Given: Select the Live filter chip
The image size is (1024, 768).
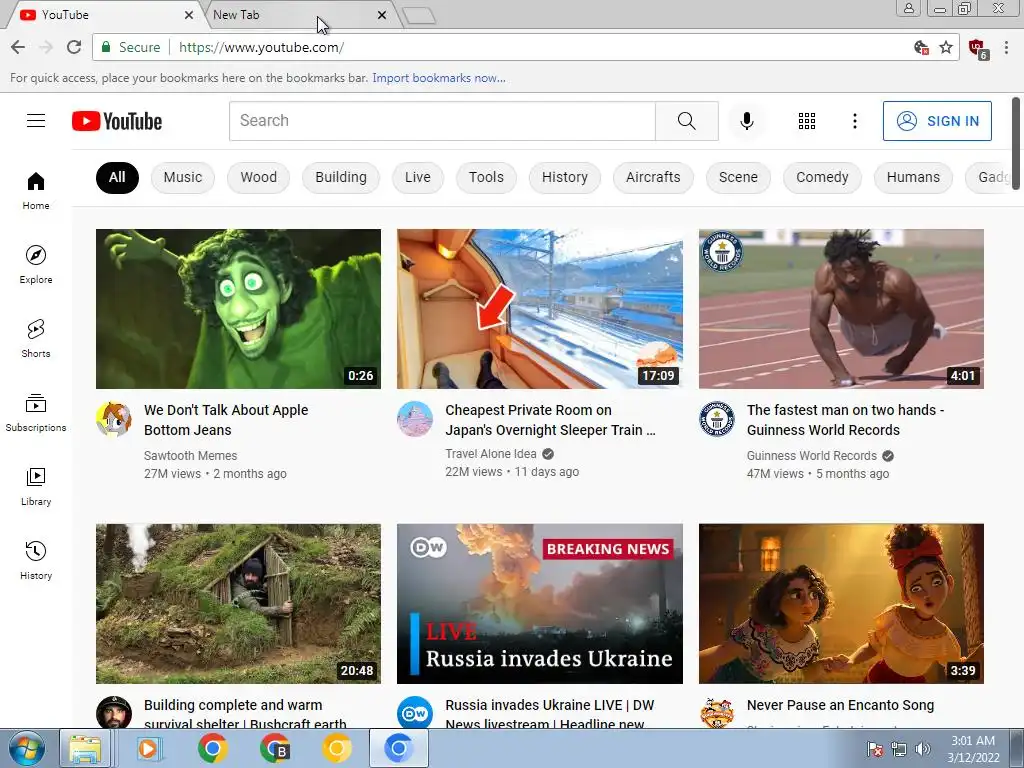Looking at the screenshot, I should (418, 178).
